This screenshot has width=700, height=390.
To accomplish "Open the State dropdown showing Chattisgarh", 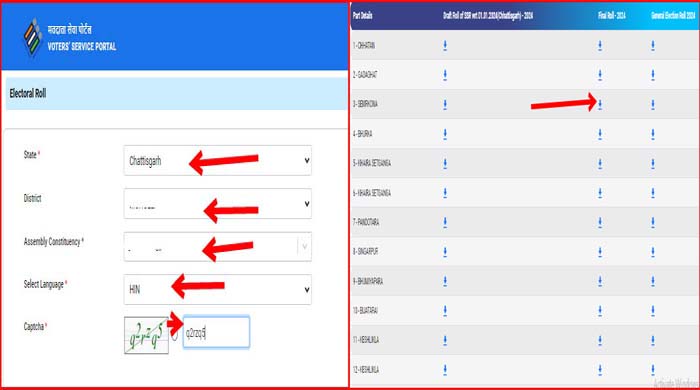I will tap(217, 160).
